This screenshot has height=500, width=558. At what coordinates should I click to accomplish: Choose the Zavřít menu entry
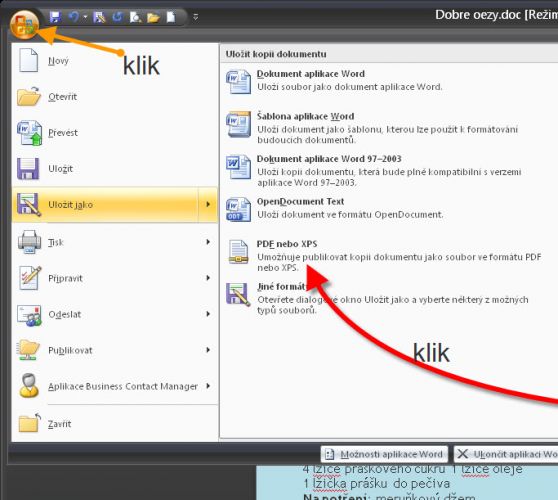coord(115,423)
